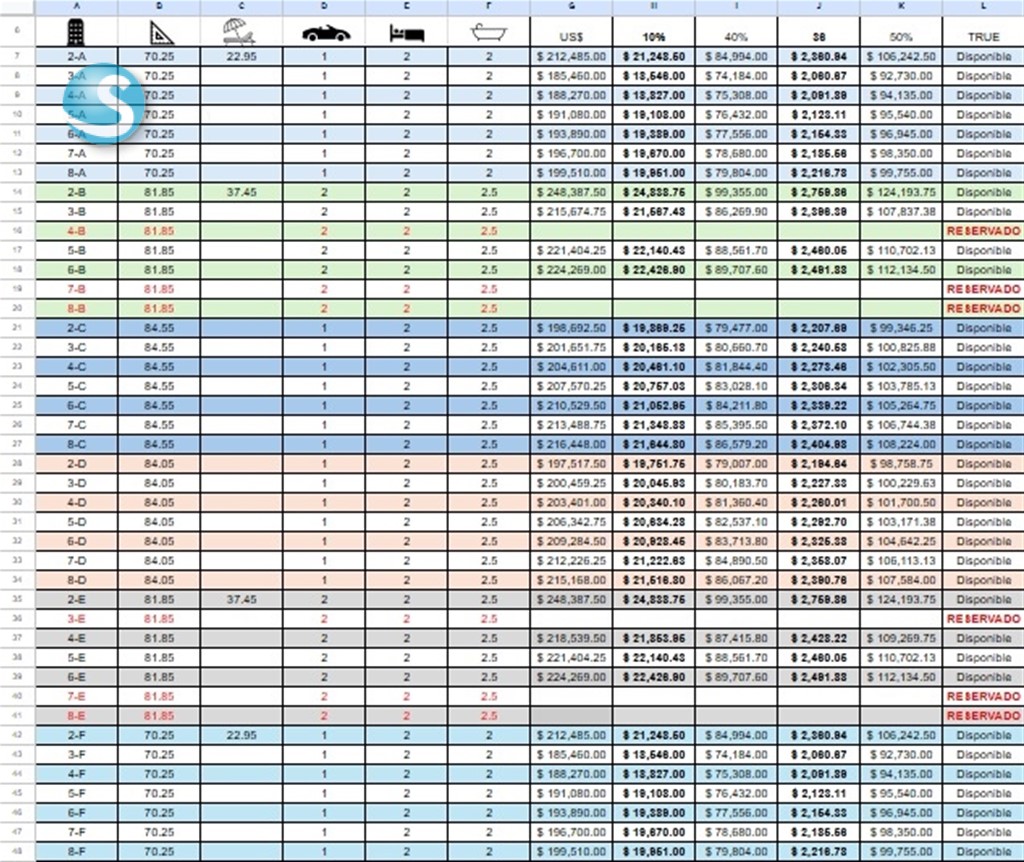
Task: Select the 10% column heading cell
Action: click(x=654, y=37)
